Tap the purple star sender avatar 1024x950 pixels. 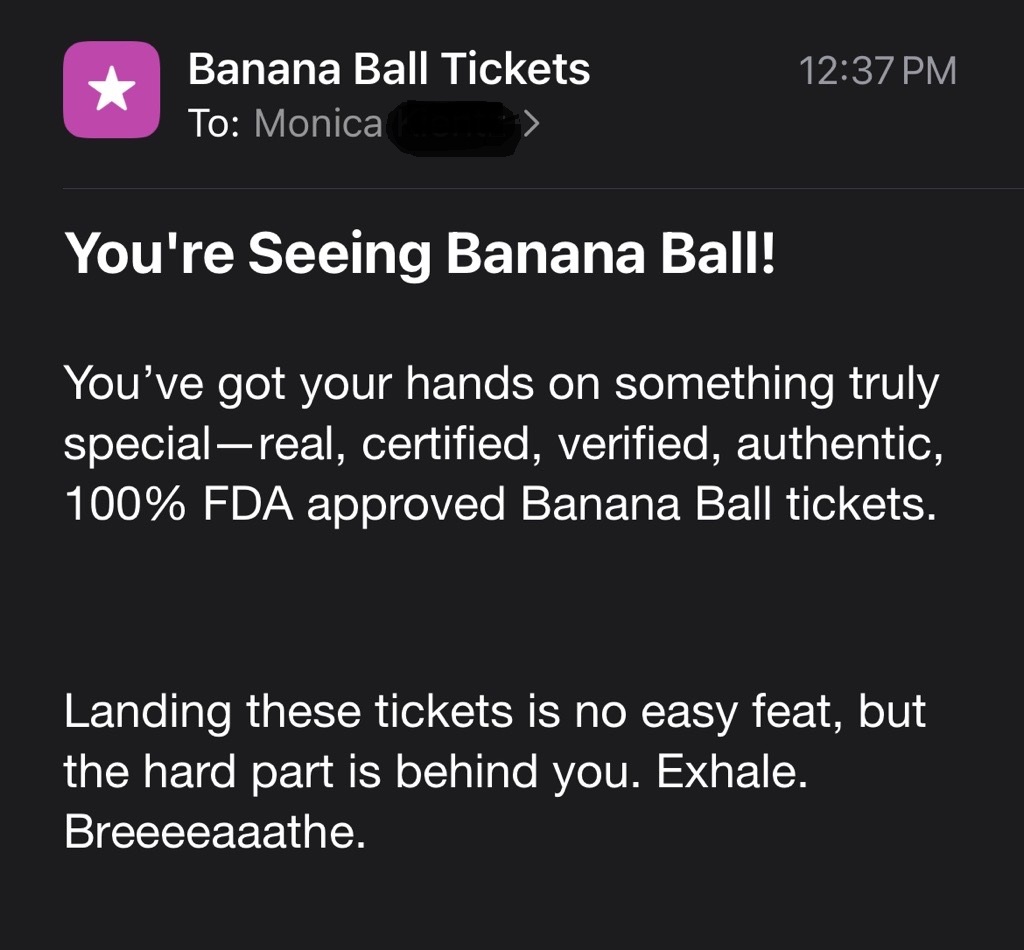coord(111,90)
